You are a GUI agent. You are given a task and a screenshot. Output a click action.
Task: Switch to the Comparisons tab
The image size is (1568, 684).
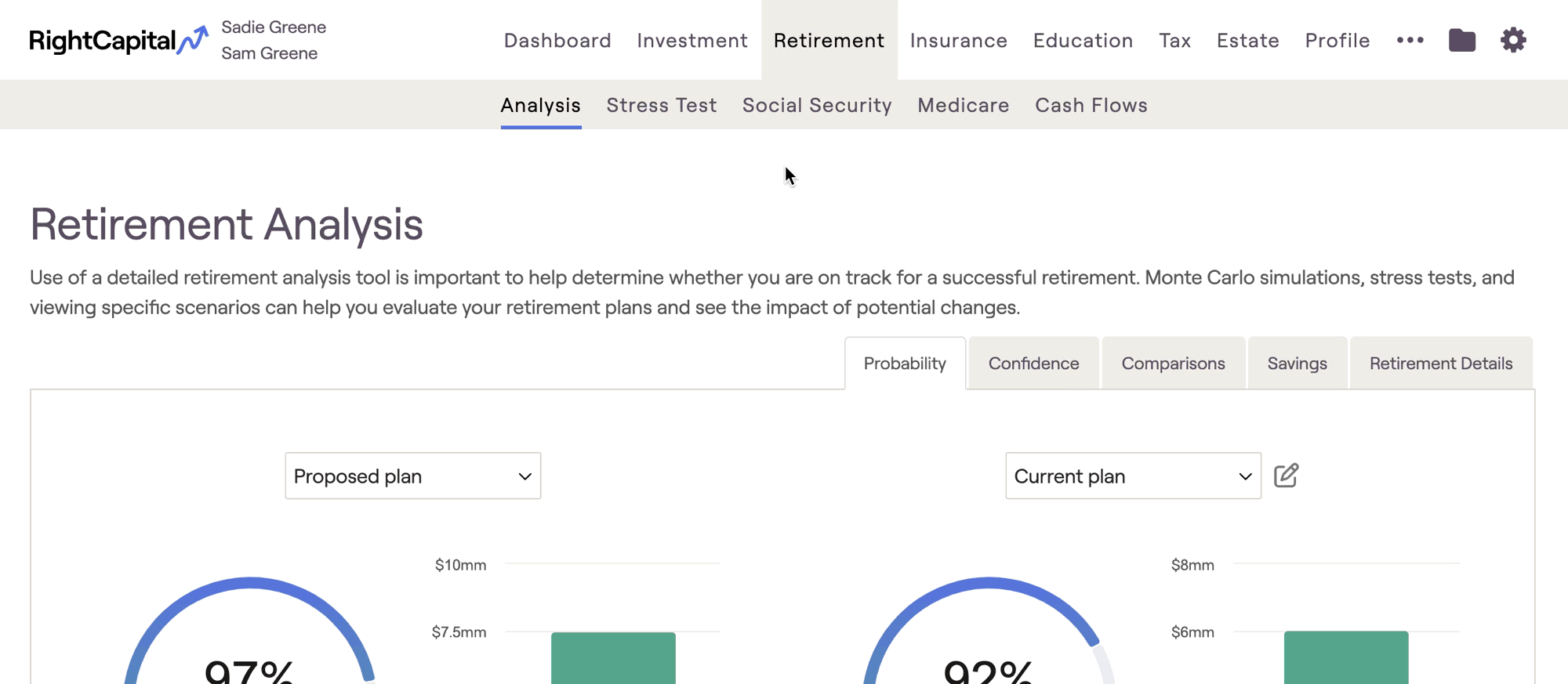1173,364
